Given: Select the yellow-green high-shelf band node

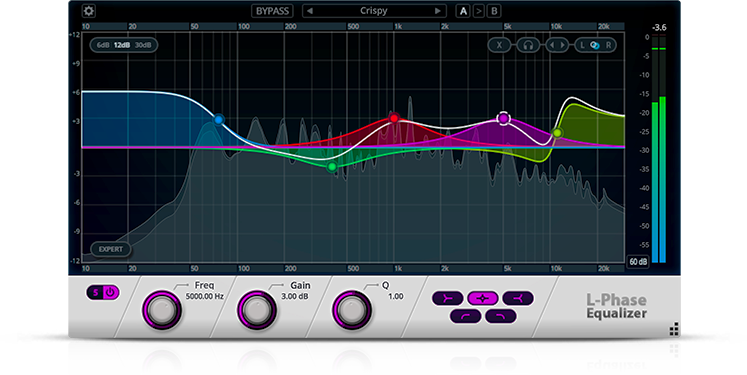Looking at the screenshot, I should coord(557,133).
